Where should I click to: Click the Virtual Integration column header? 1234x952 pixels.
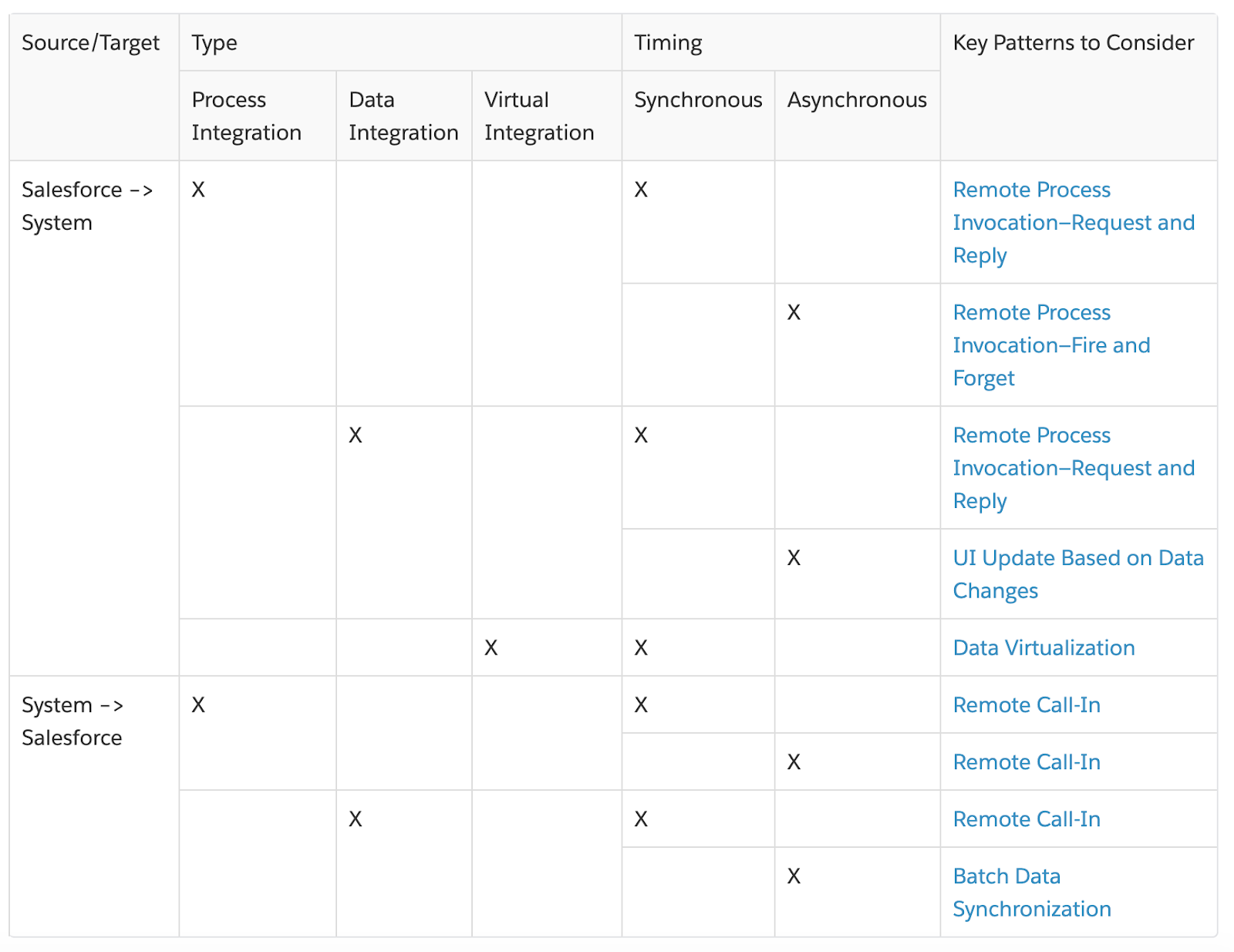tap(538, 116)
